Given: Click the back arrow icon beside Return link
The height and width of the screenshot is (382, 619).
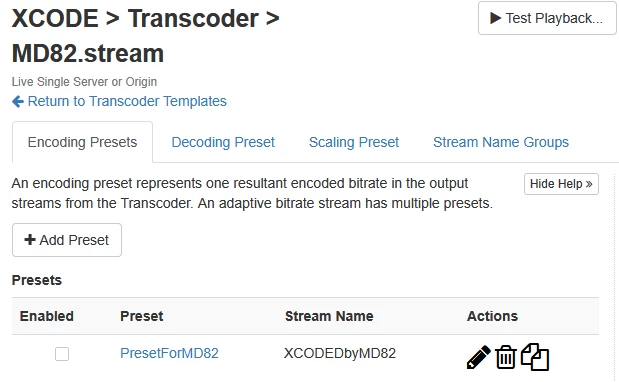Looking at the screenshot, I should 18,101.
